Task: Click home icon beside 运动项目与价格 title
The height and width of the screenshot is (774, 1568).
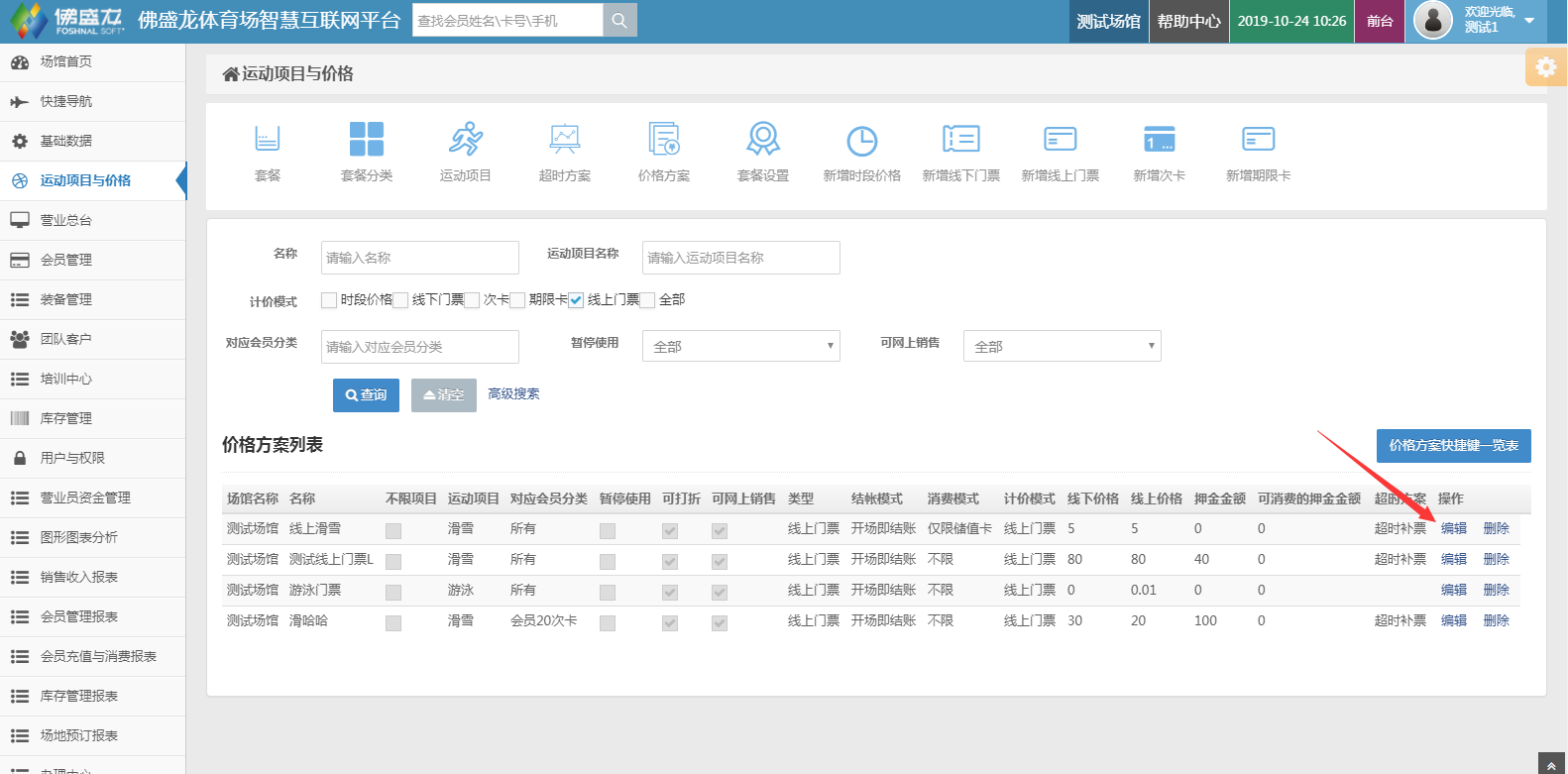Action: tap(231, 74)
